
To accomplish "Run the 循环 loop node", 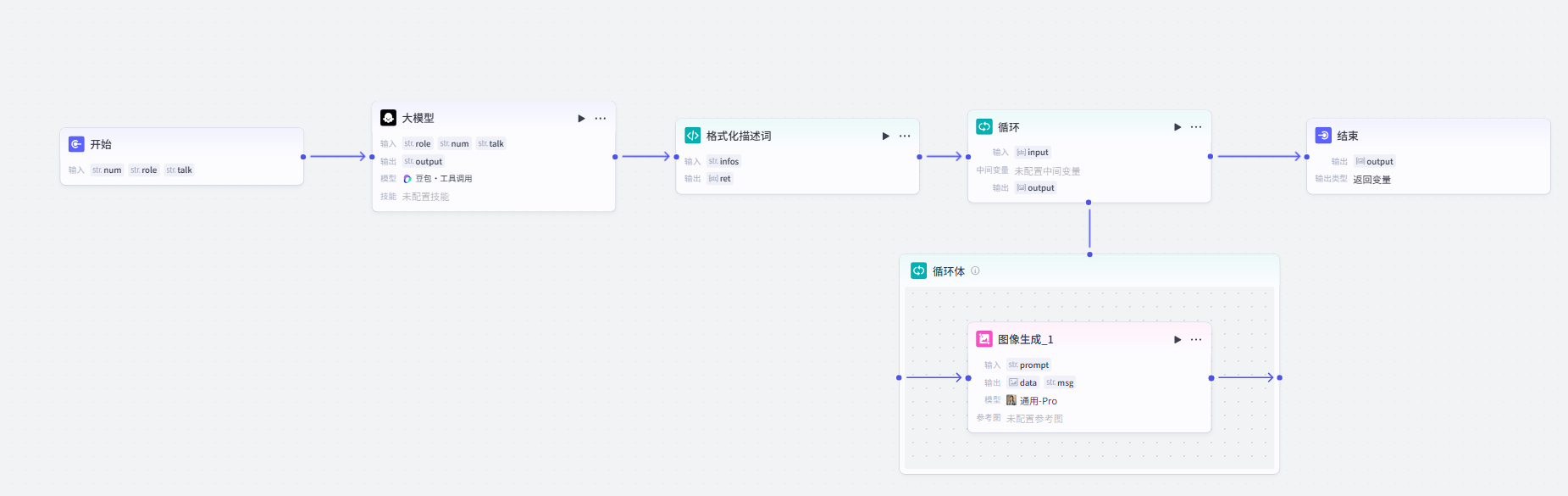I will pyautogui.click(x=1177, y=127).
